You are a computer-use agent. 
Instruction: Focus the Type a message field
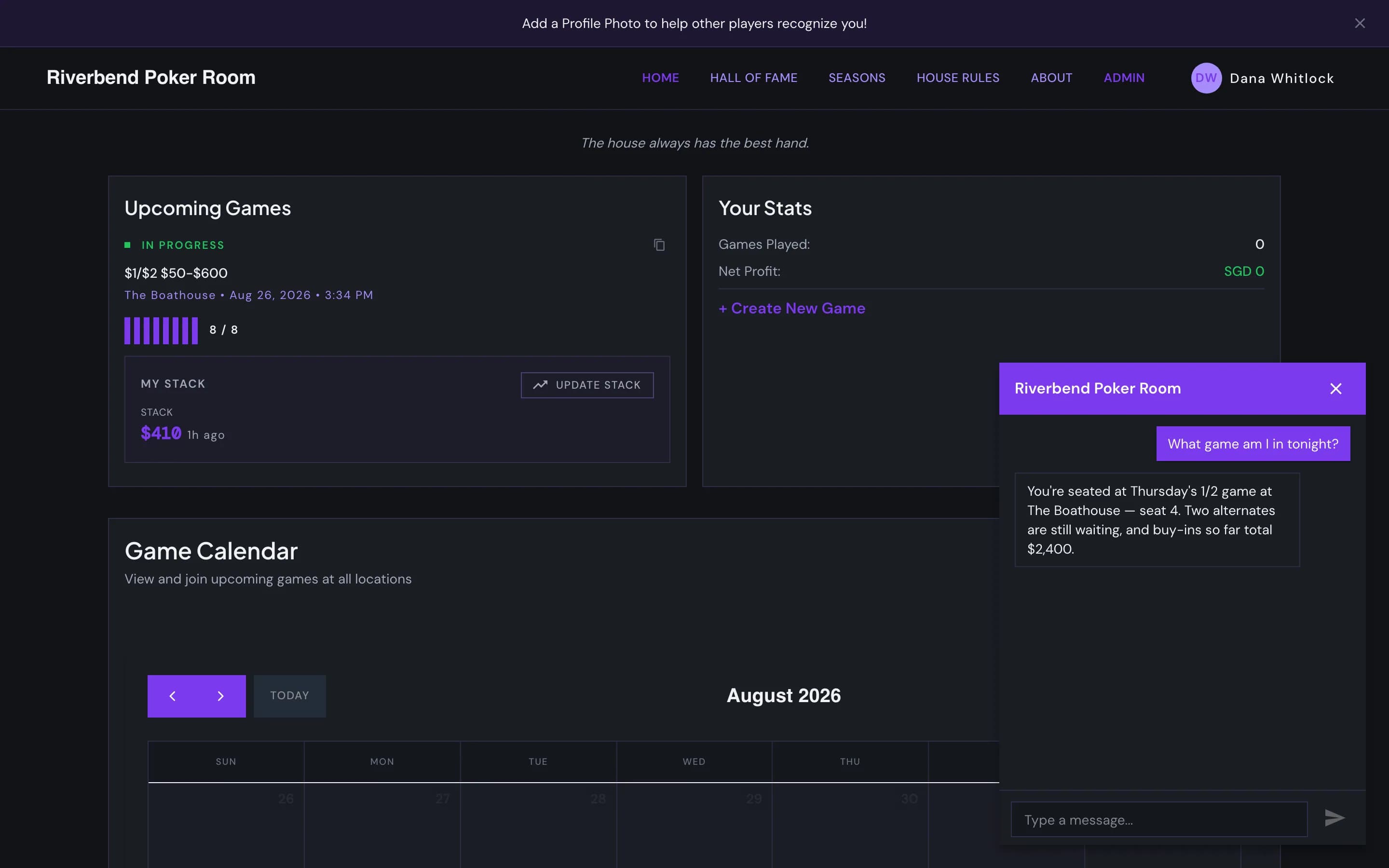click(x=1158, y=819)
